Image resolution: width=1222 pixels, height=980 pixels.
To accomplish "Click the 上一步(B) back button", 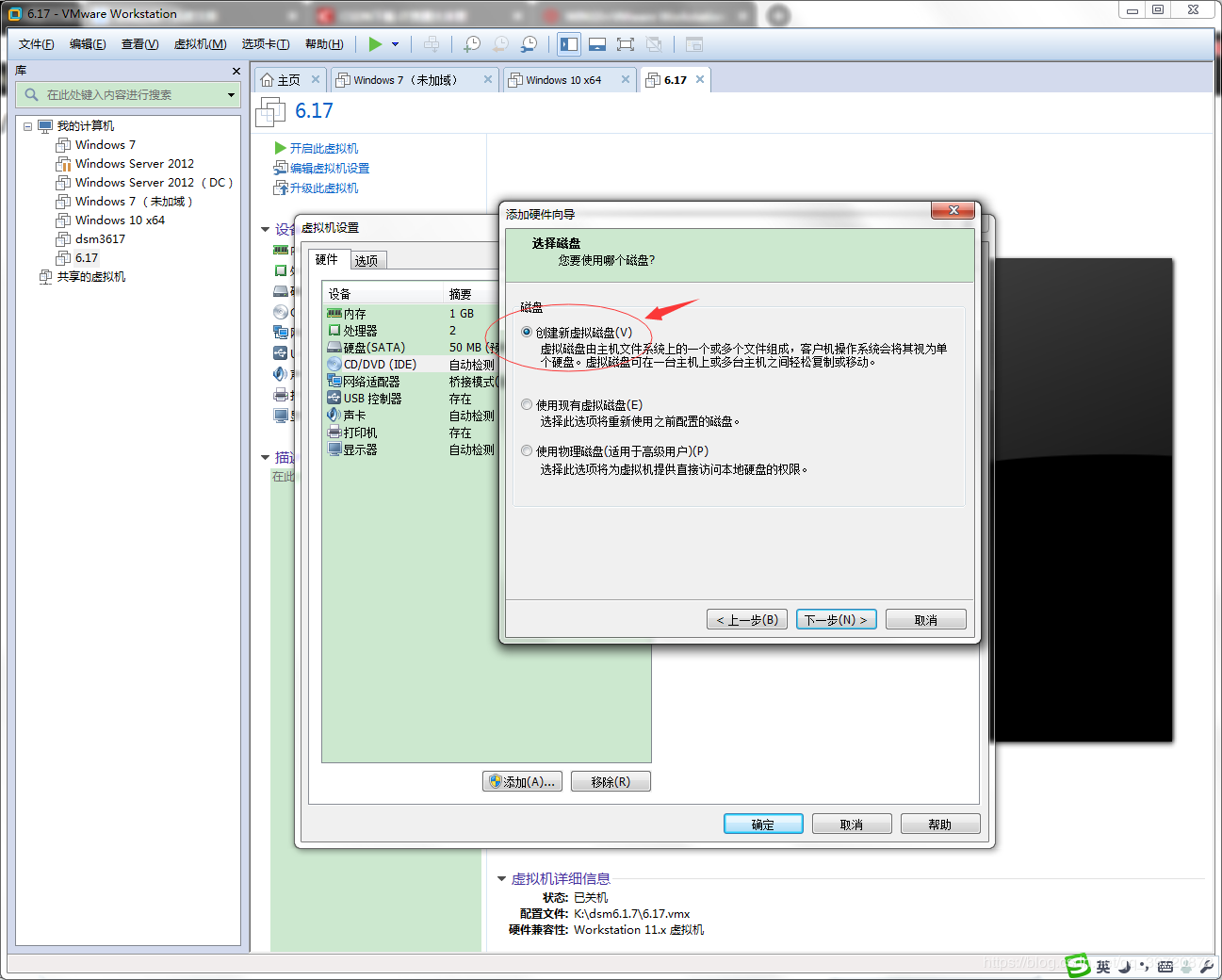I will click(x=747, y=620).
